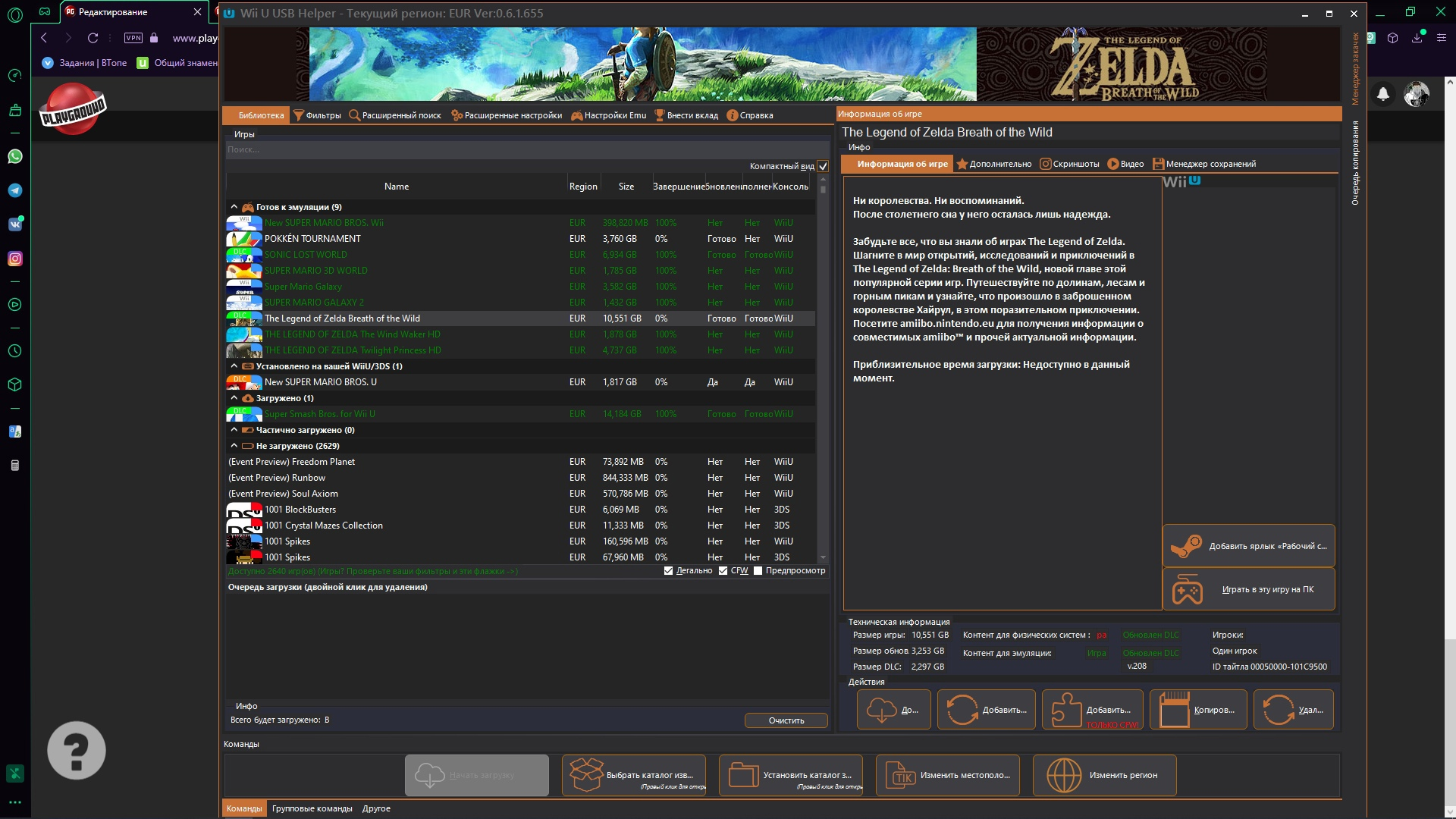Collapse the «Не загружено (2629)» group
Viewport: 1456px width, 819px height.
[x=234, y=446]
